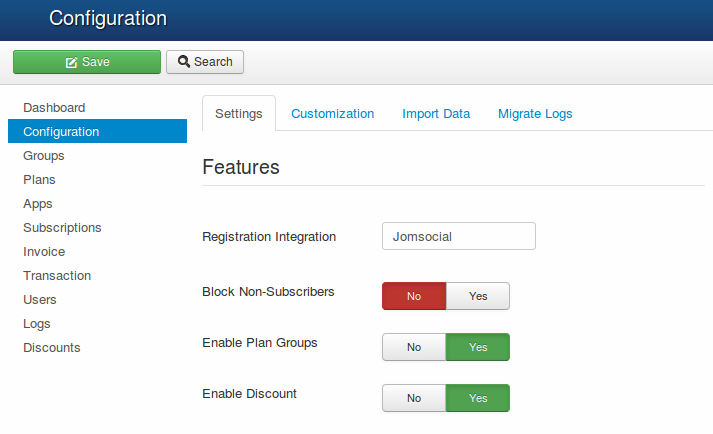Select the Settings tab

point(239,114)
